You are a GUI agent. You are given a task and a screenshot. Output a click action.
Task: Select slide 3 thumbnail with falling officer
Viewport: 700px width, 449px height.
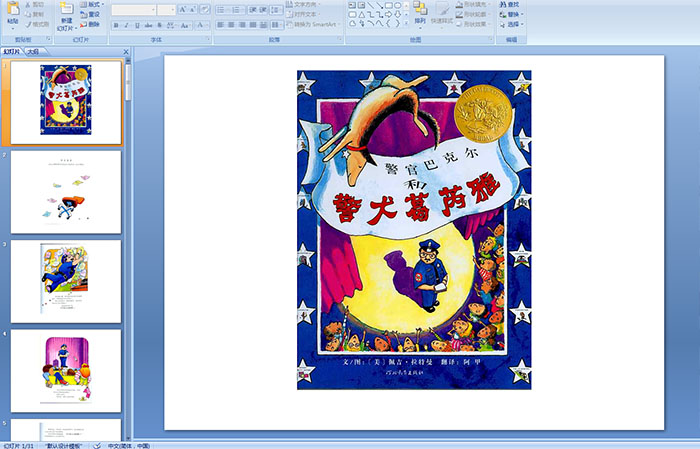click(66, 281)
